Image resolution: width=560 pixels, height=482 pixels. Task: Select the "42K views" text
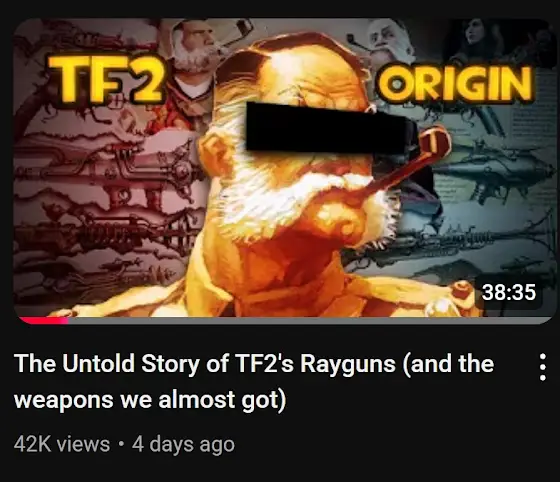tap(62, 445)
